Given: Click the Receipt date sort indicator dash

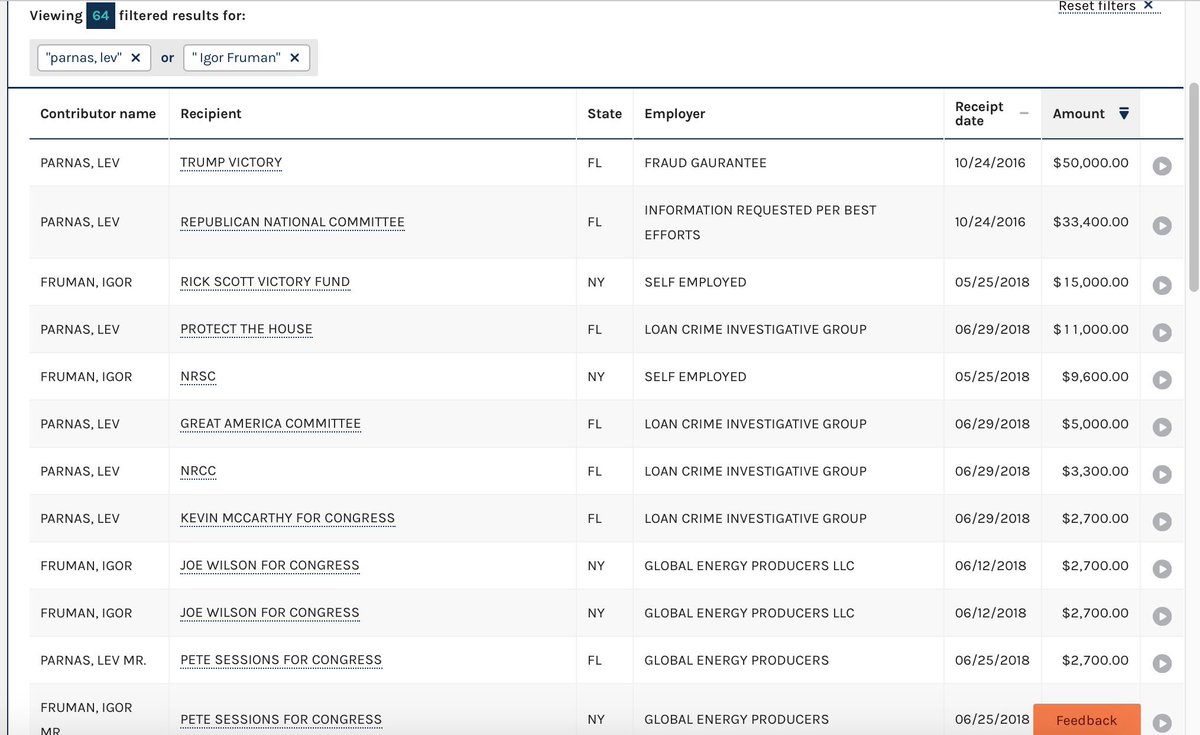Looking at the screenshot, I should click(x=1024, y=113).
